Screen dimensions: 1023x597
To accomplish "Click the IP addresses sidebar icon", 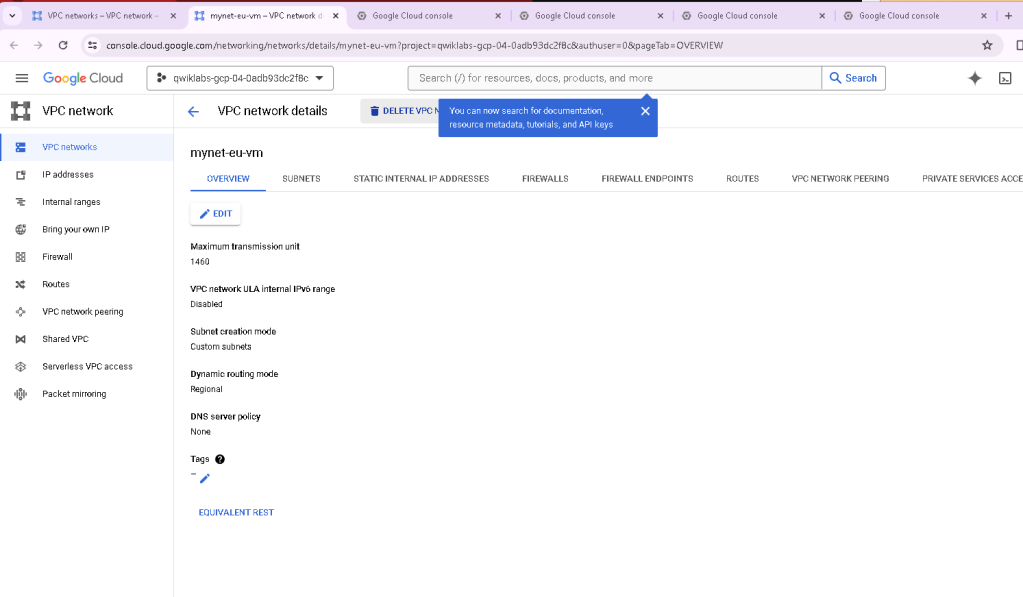I will 21,175.
